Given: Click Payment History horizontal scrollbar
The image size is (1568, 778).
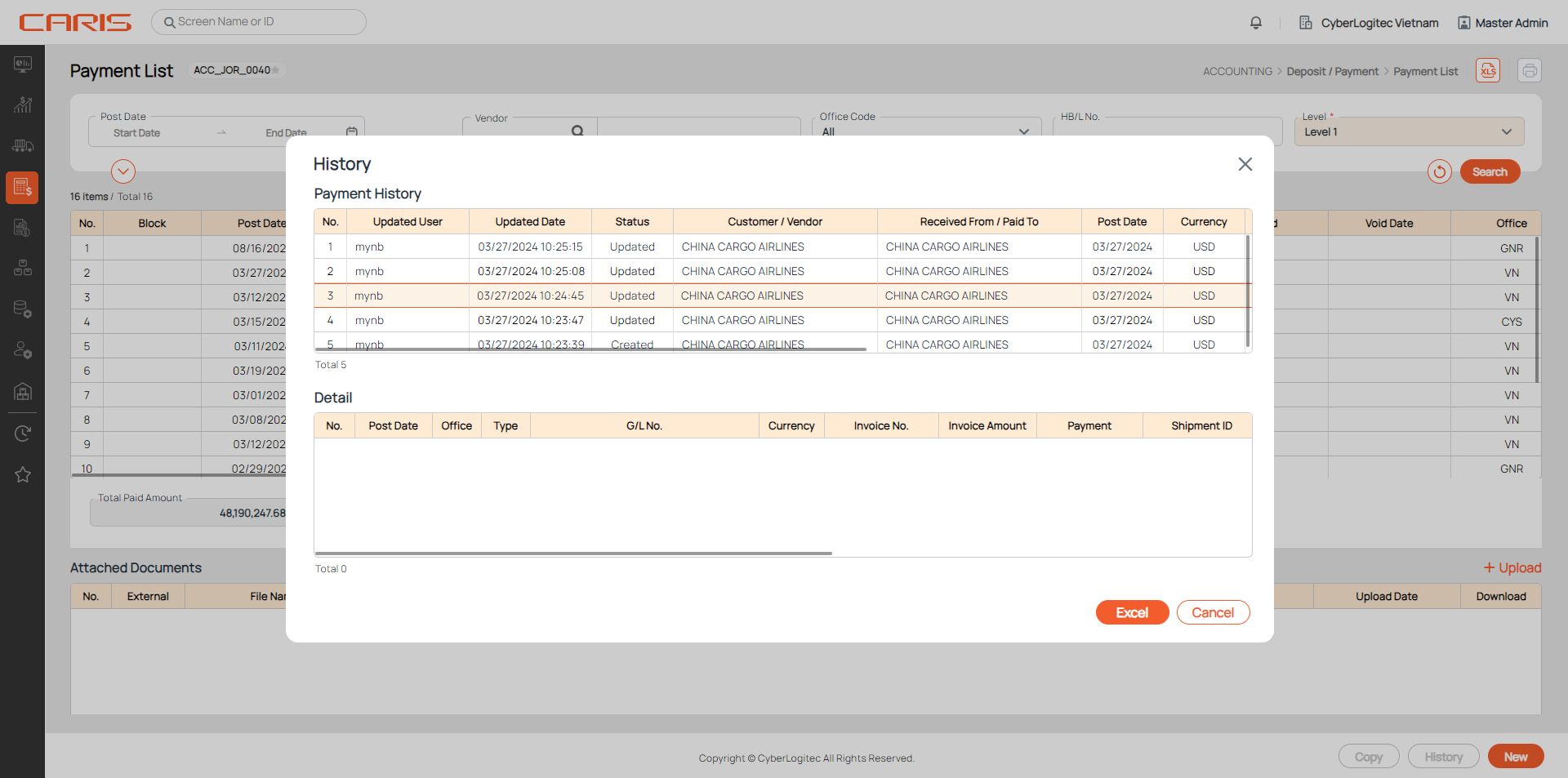Looking at the screenshot, I should pos(590,349).
